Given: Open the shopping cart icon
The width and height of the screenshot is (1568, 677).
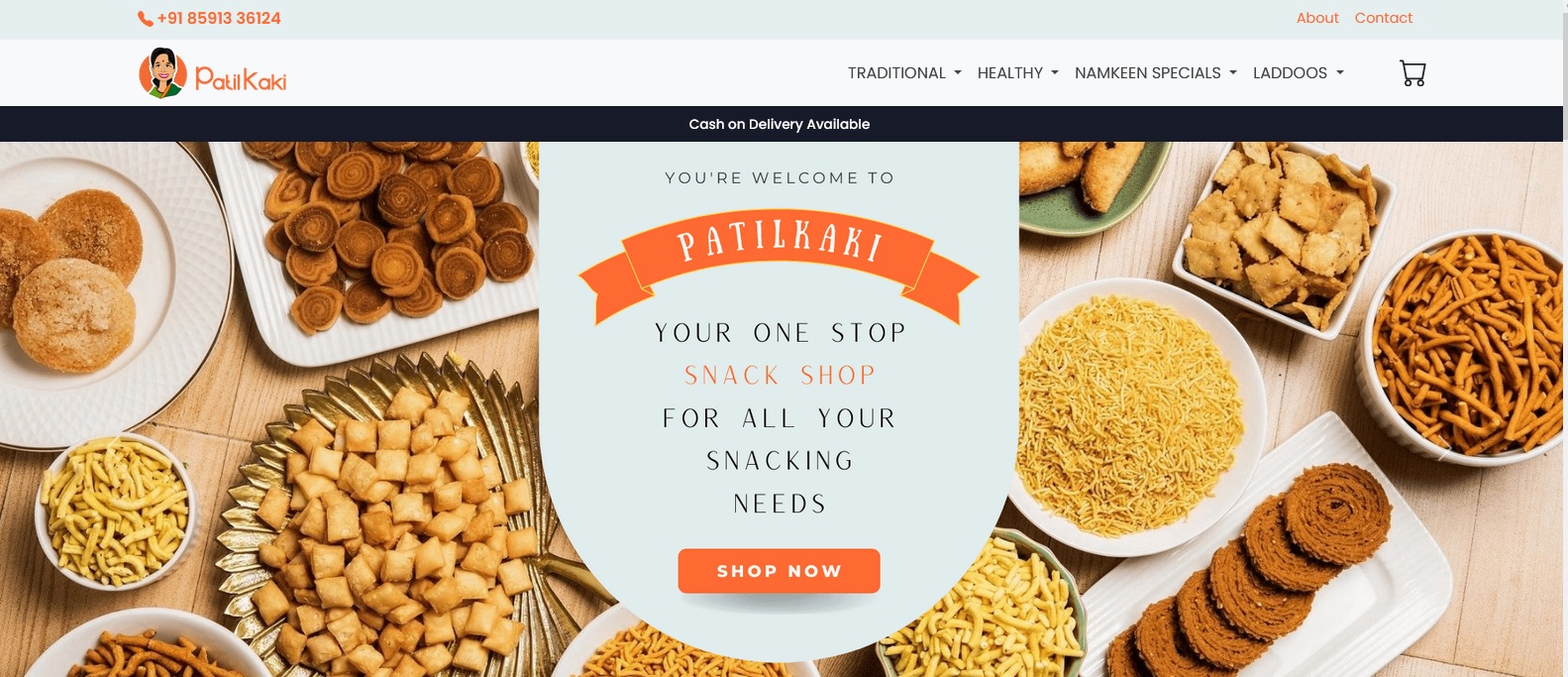Looking at the screenshot, I should coord(1412,73).
